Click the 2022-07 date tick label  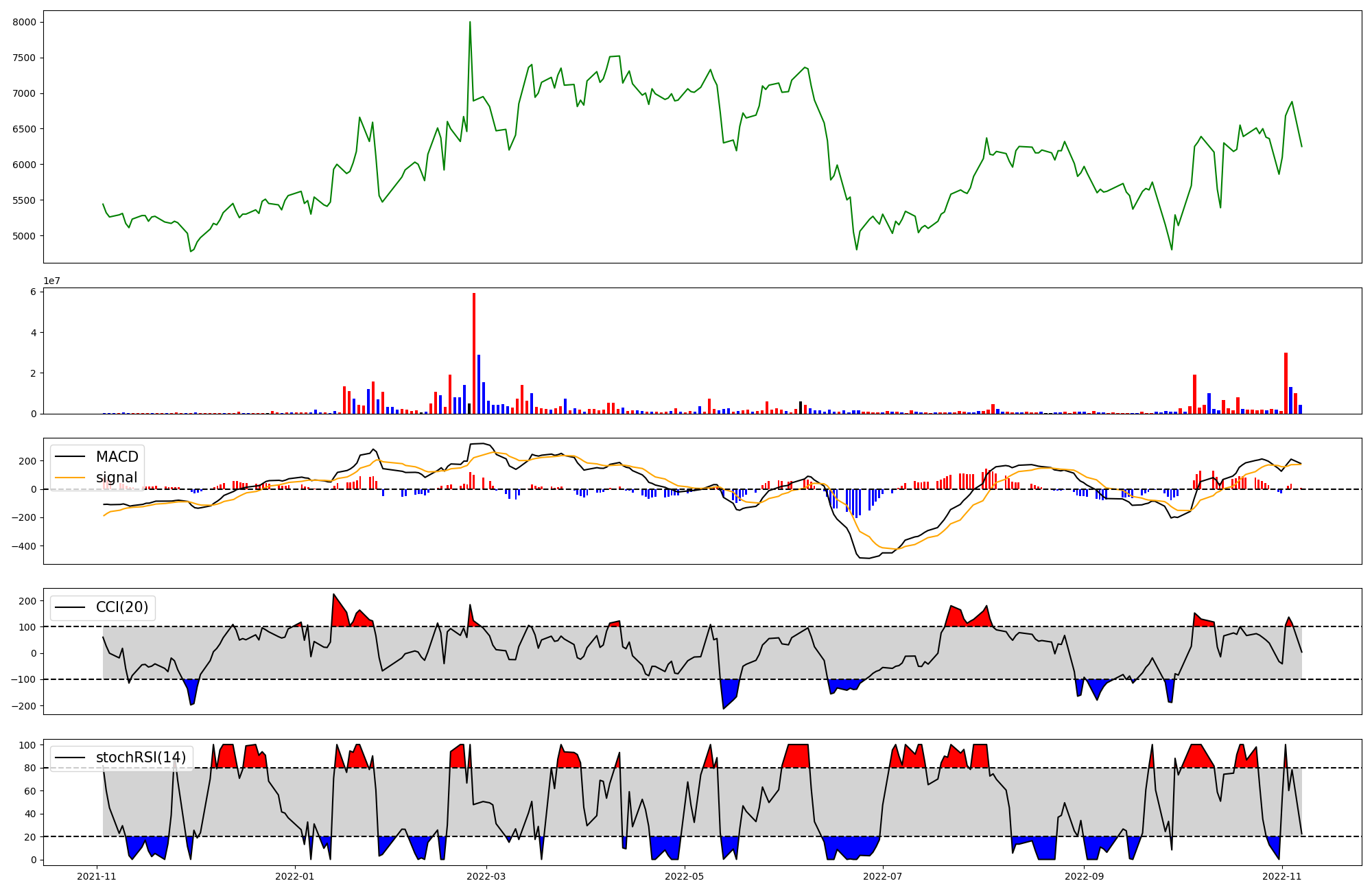[883, 876]
